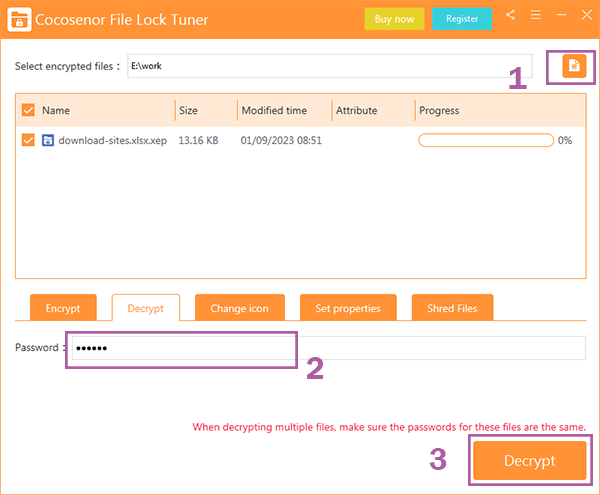
Task: Open the share icon in title bar
Action: [510, 15]
